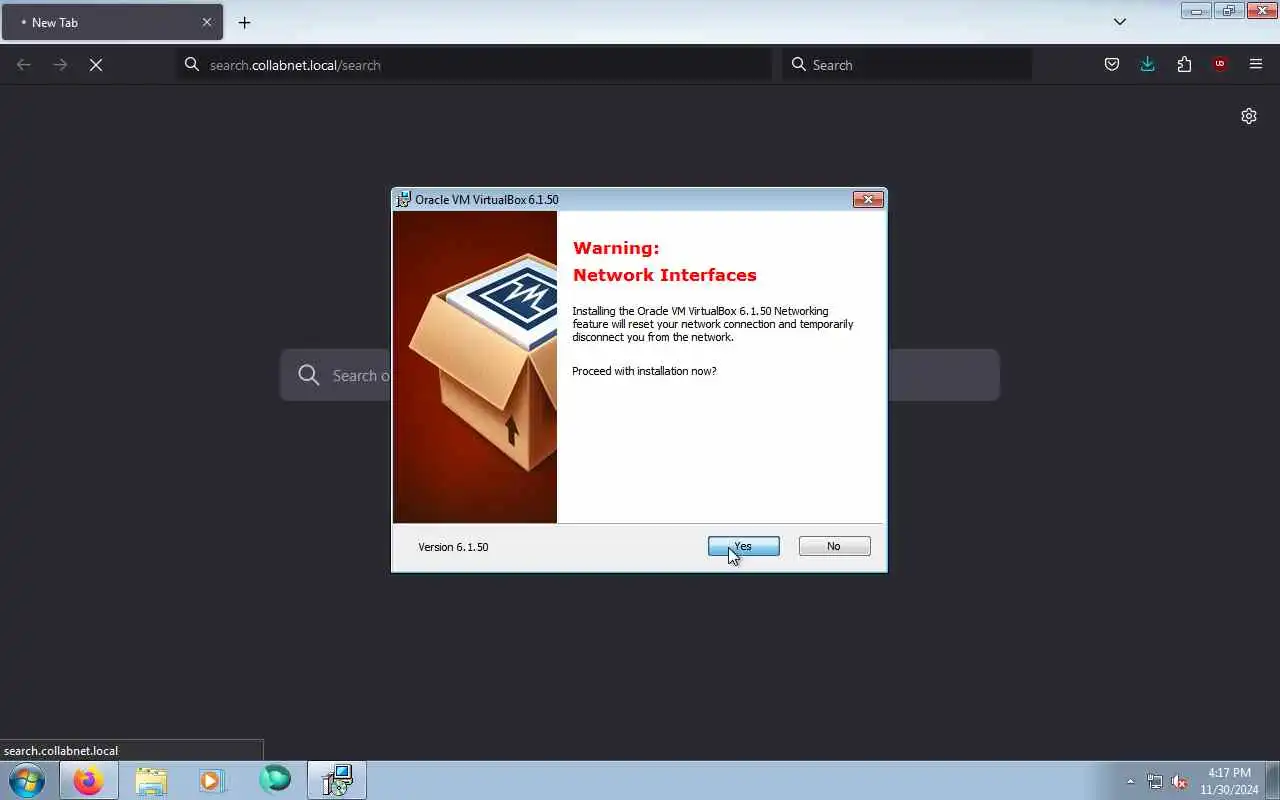Image resolution: width=1280 pixels, height=800 pixels.
Task: Click the Network Interfaces warning heading
Action: pos(665,275)
